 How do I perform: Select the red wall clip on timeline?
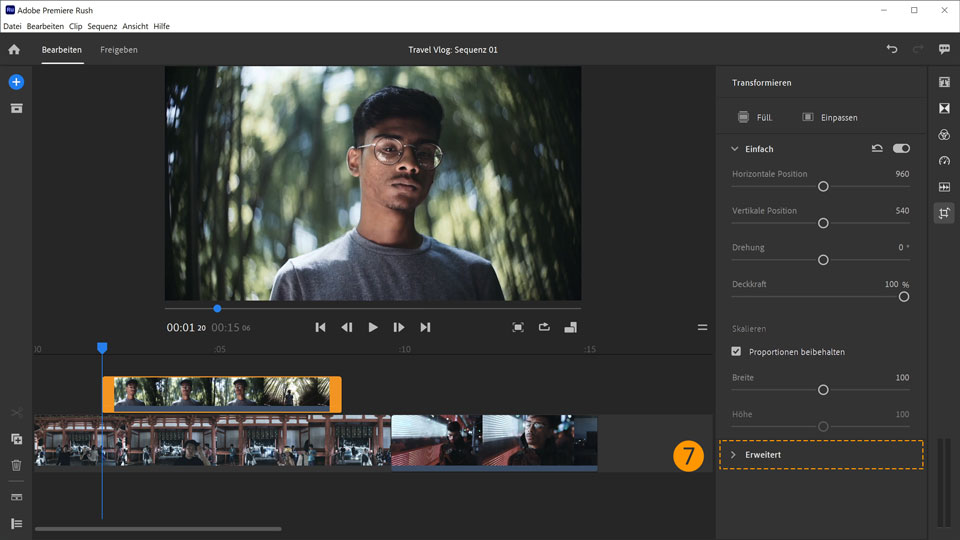(495, 443)
